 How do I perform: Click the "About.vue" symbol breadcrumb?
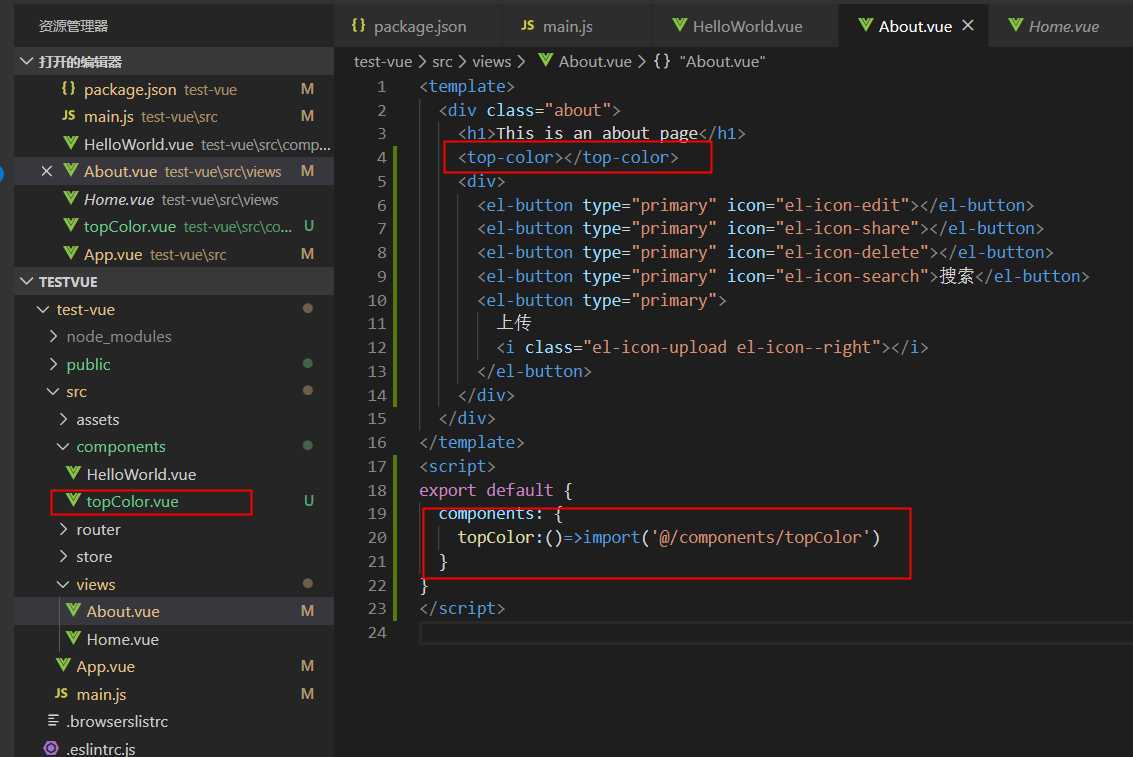[x=722, y=61]
